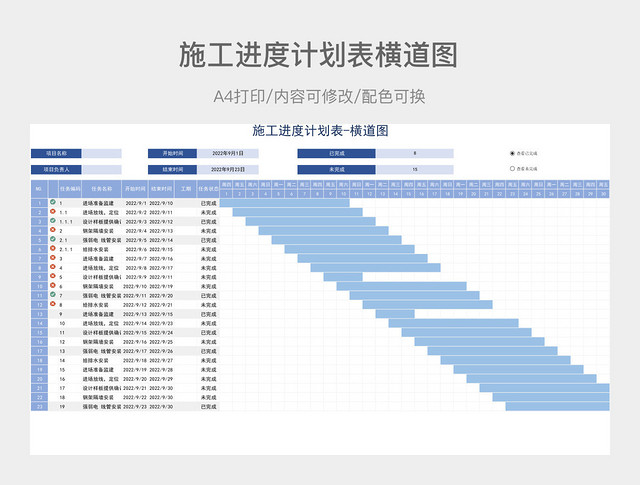This screenshot has width=640, height=485.
Task: Click the 任务状态 column header
Action: click(x=208, y=189)
